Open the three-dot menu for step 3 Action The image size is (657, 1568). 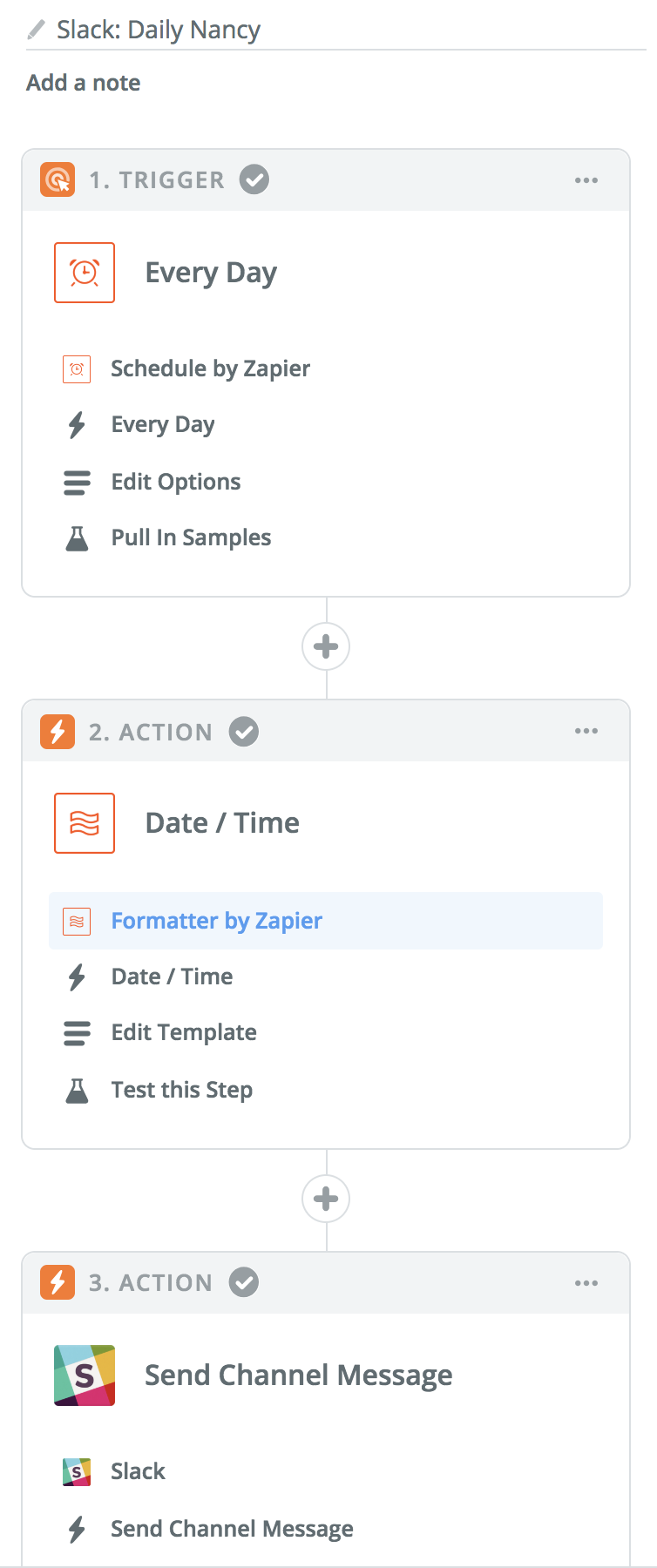[586, 1283]
